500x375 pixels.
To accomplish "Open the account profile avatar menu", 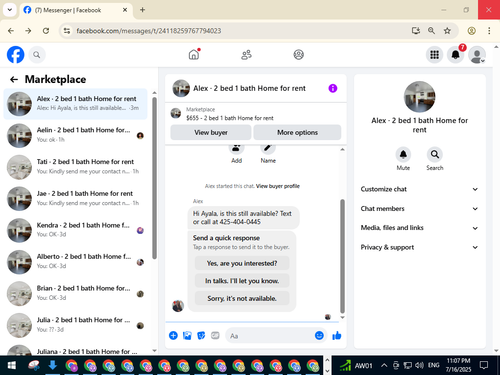I will point(477,55).
